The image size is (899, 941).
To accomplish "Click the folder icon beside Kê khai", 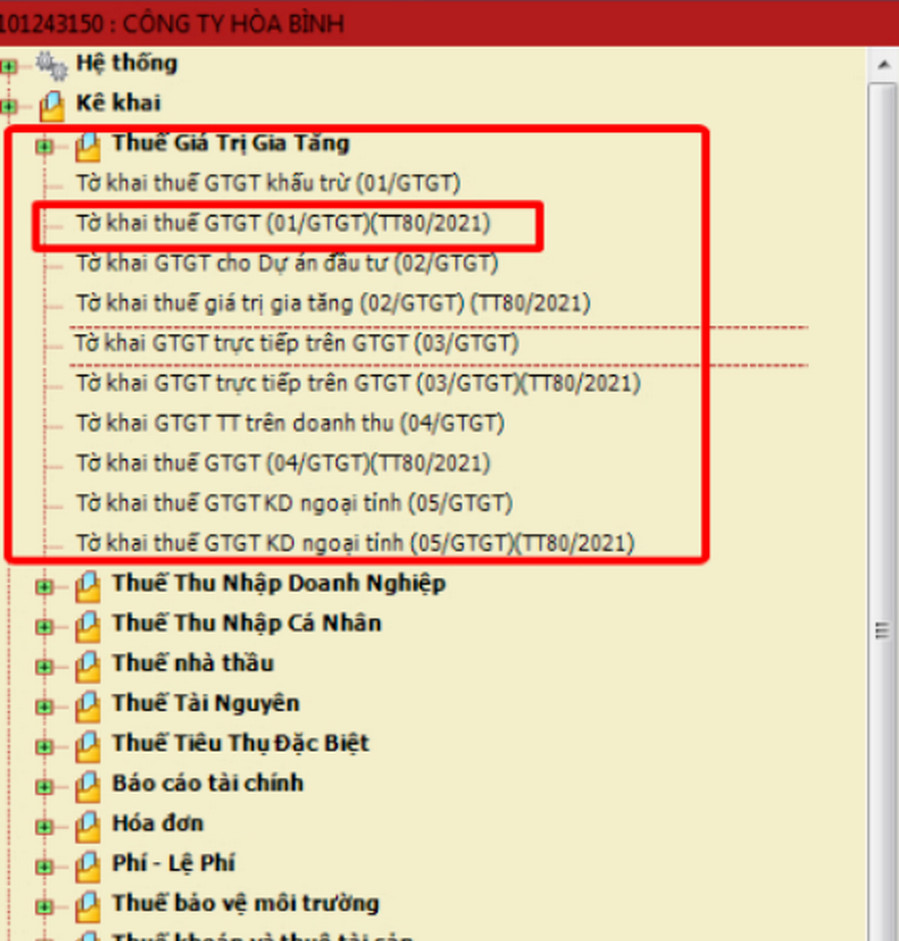I will [x=52, y=106].
